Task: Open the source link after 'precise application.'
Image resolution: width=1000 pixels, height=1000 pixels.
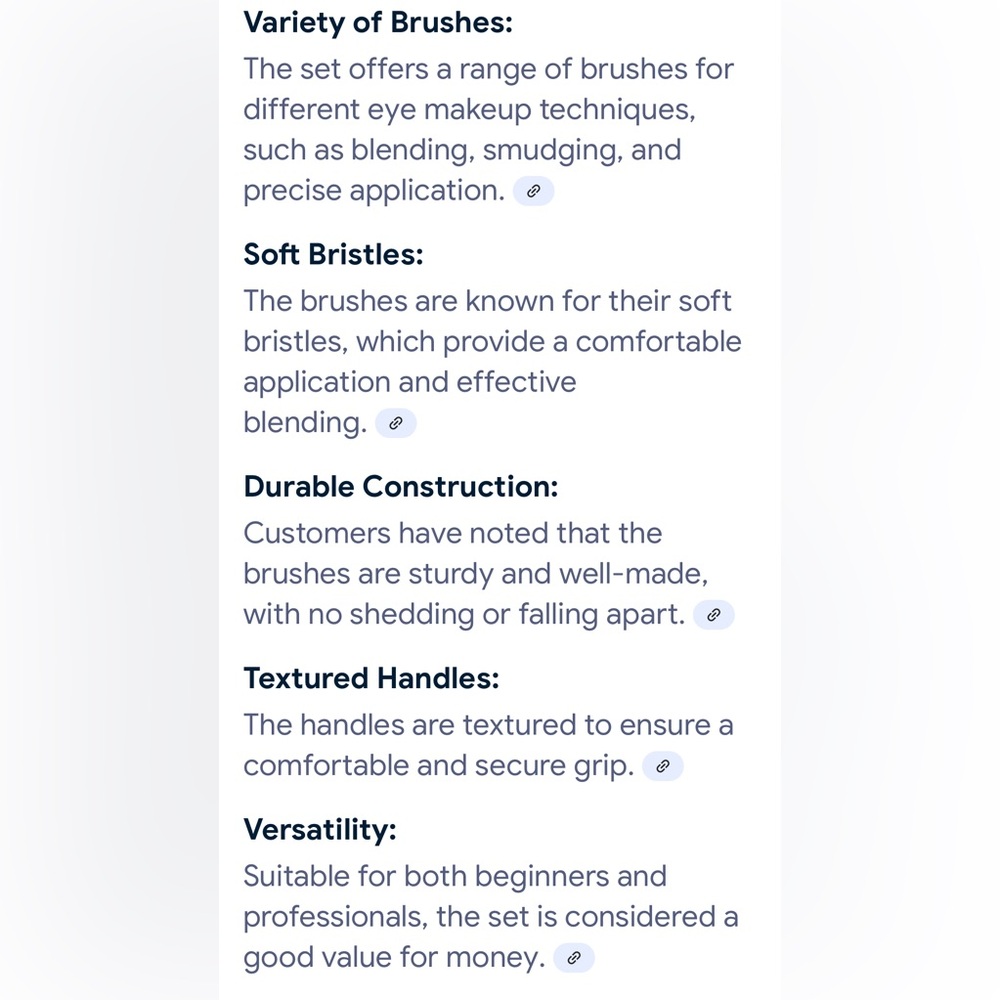Action: point(533,191)
